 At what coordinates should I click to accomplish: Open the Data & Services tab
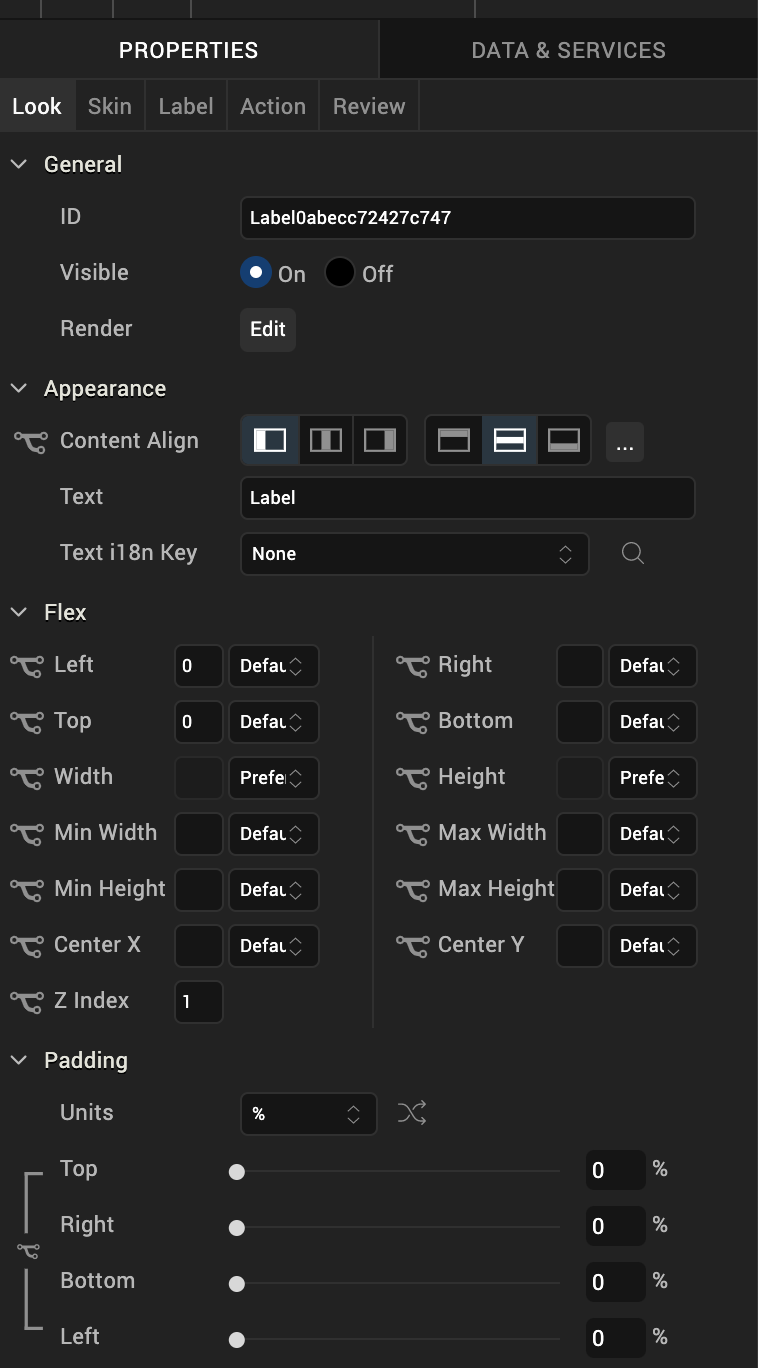(x=568, y=50)
